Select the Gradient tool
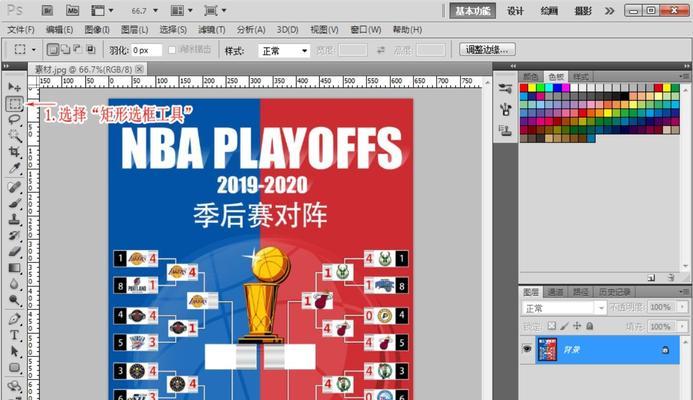The height and width of the screenshot is (400, 693). tap(14, 268)
